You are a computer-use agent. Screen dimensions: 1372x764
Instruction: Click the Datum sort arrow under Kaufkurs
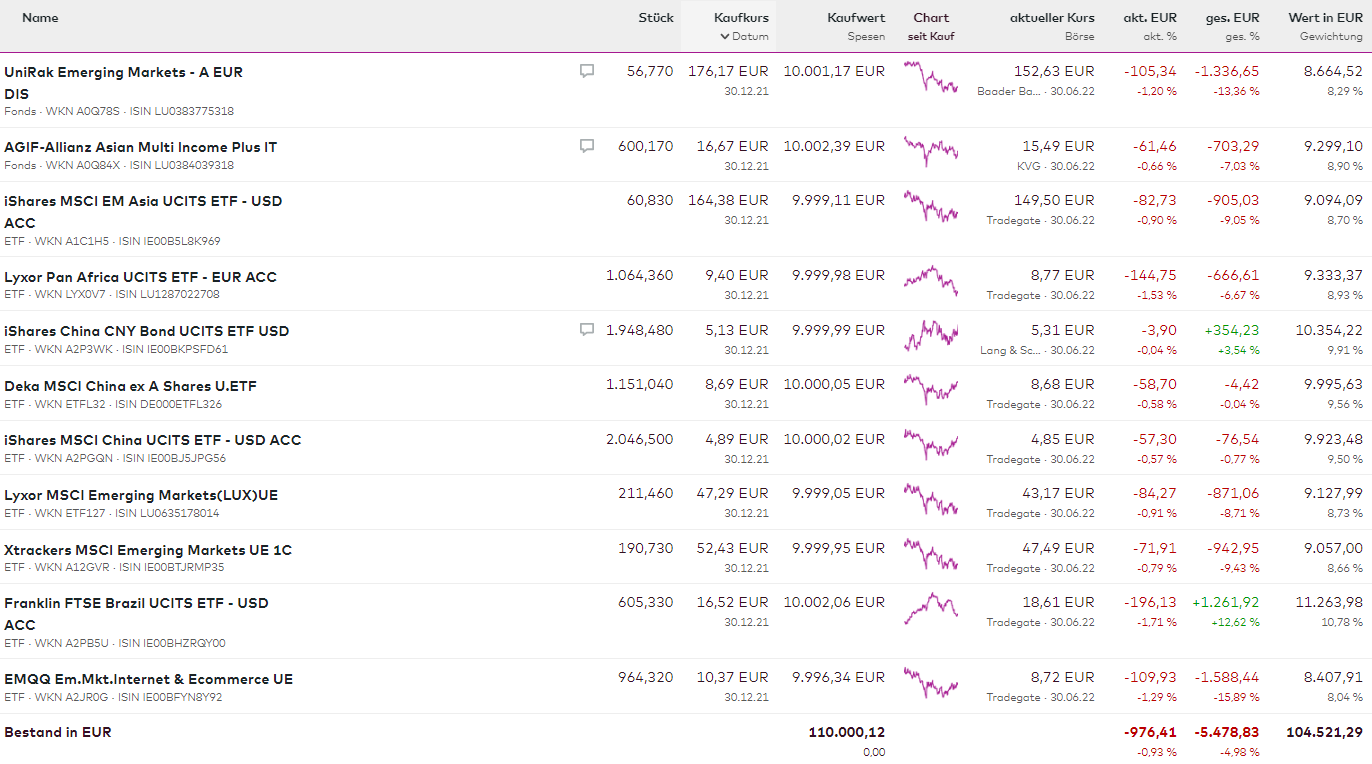pos(725,37)
